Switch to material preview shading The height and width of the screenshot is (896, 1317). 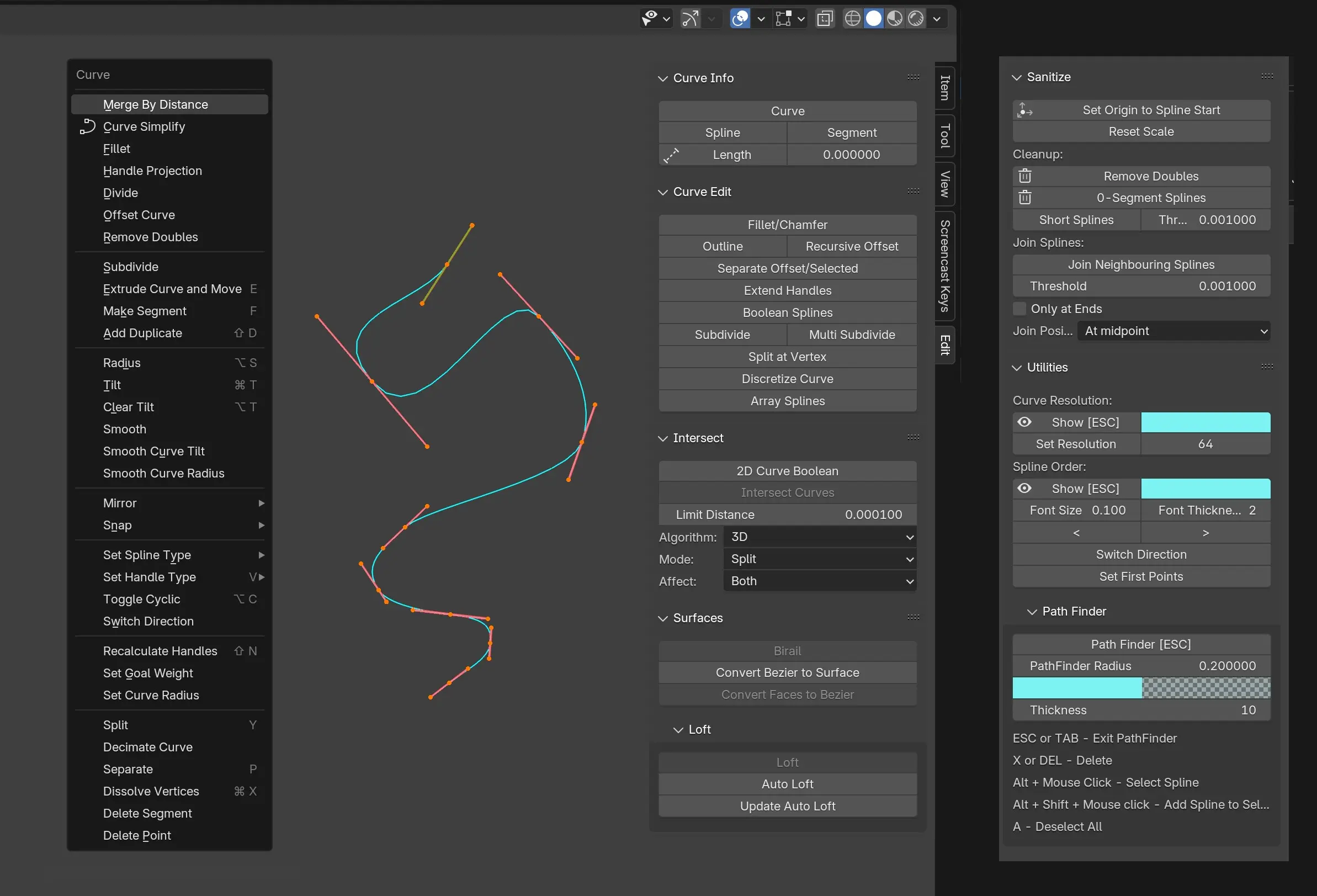point(895,19)
